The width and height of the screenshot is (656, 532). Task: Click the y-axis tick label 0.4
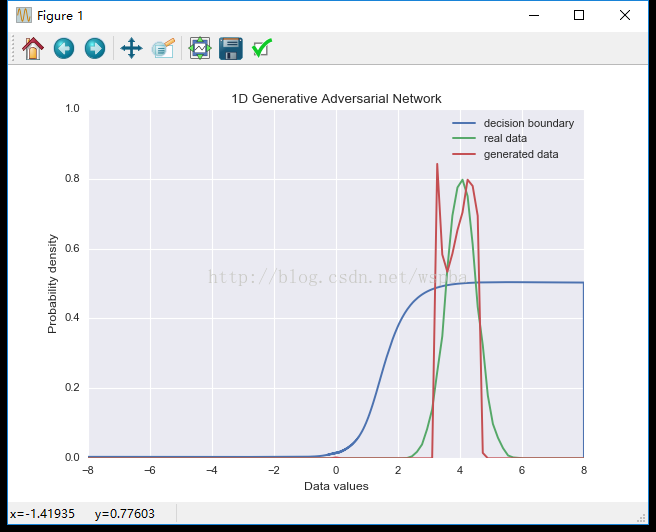72,317
